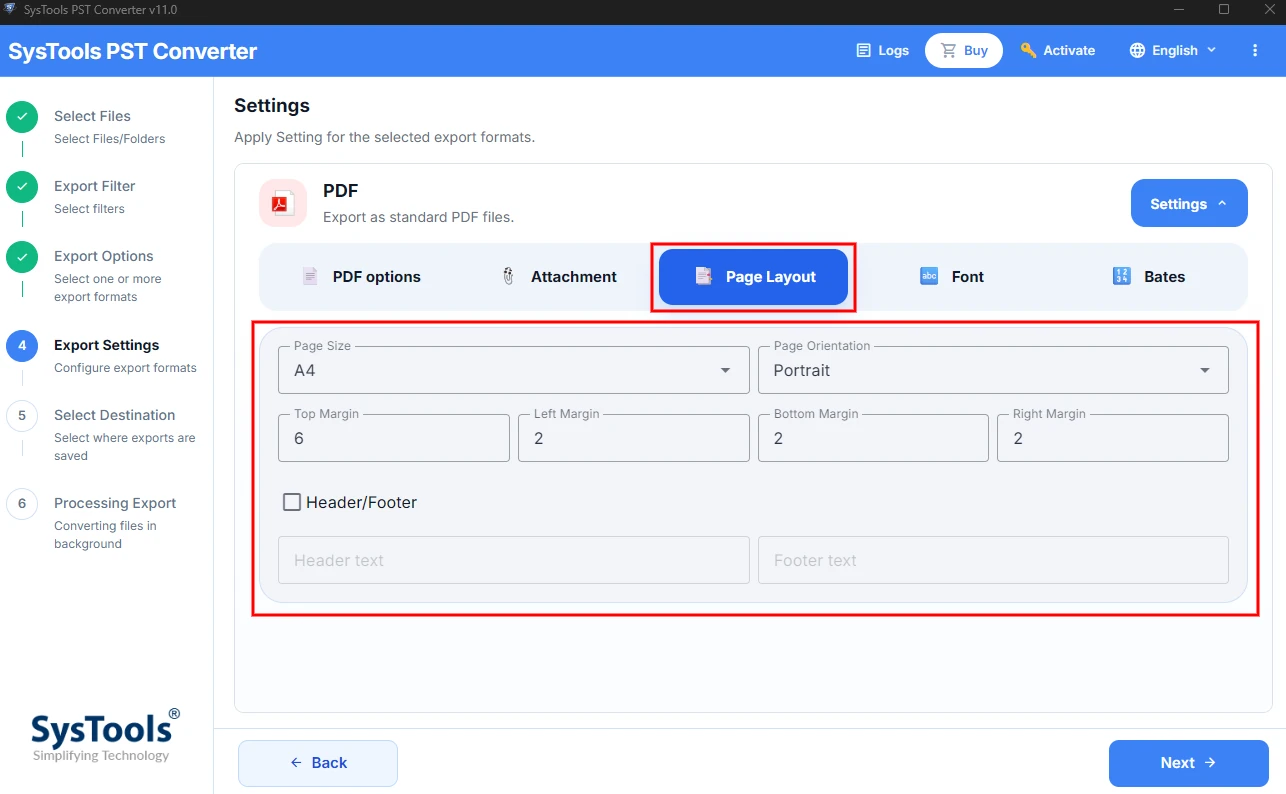Click the "Export Options" step label

coord(104,256)
